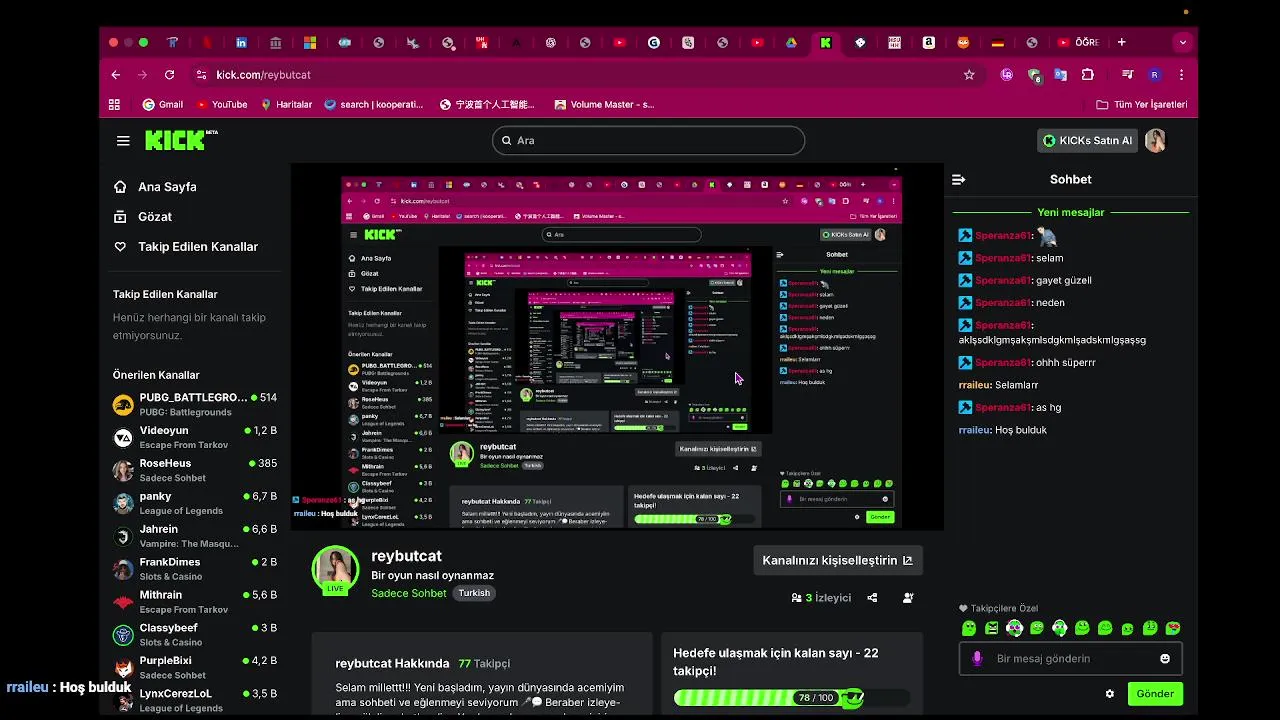Open Chrome three-dot menu
This screenshot has width=1280, height=720.
point(1181,75)
